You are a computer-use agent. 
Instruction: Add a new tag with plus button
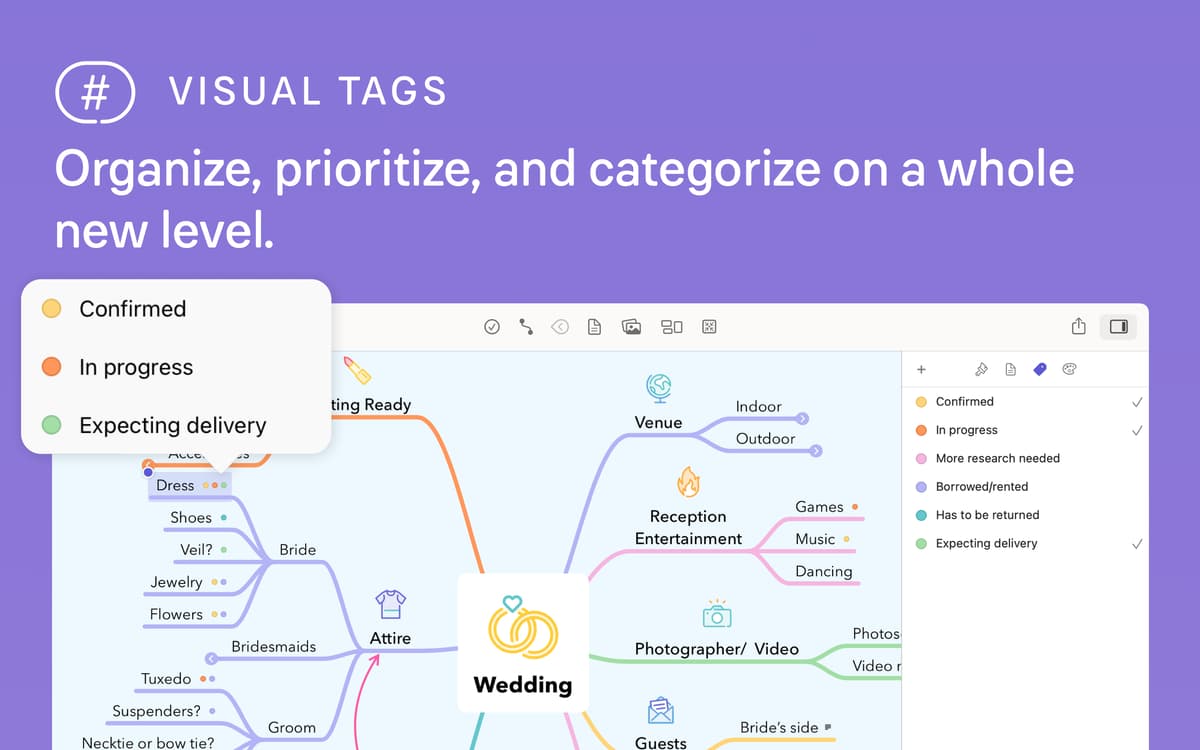tap(921, 369)
